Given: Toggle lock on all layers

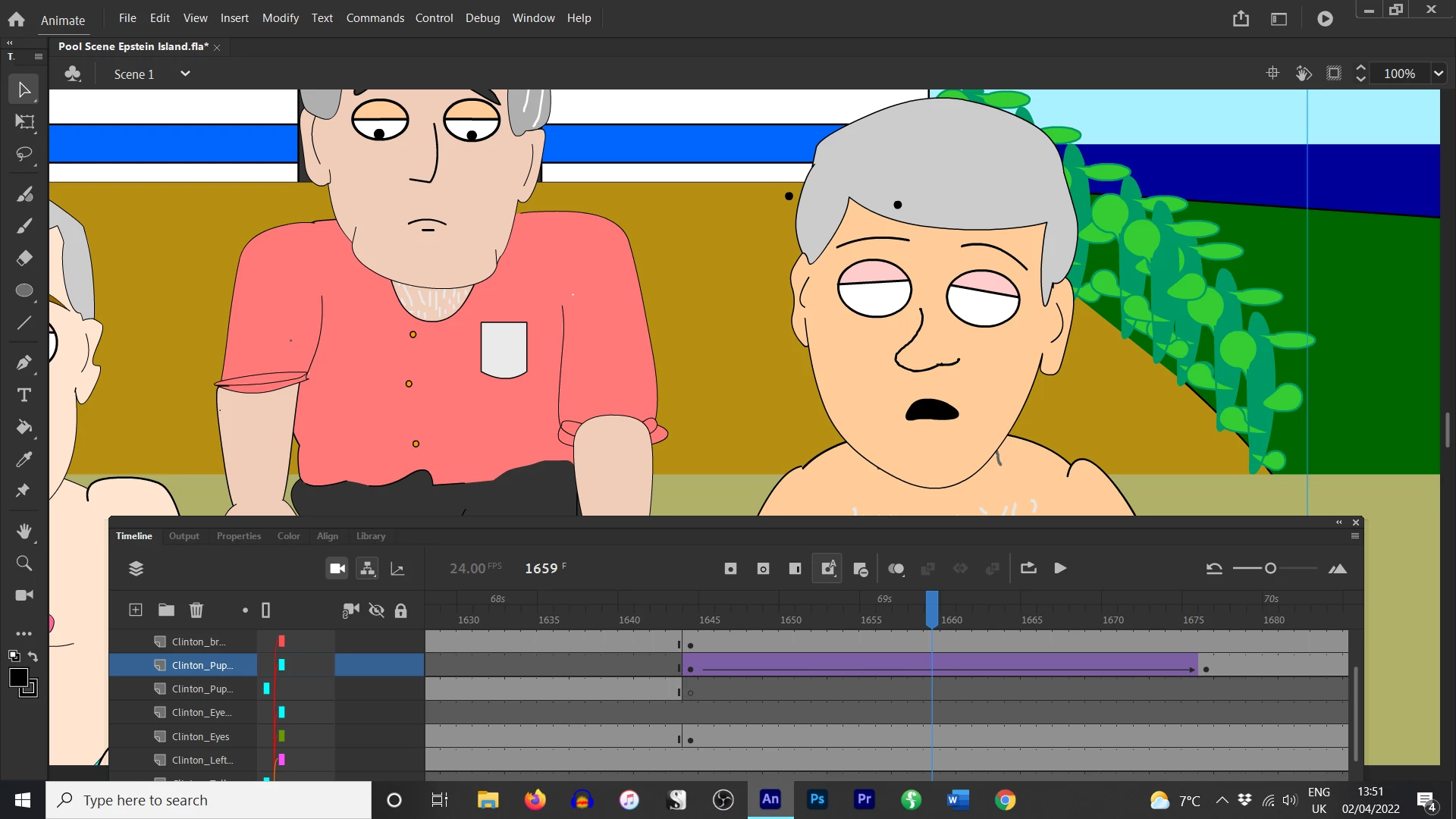Looking at the screenshot, I should [401, 610].
